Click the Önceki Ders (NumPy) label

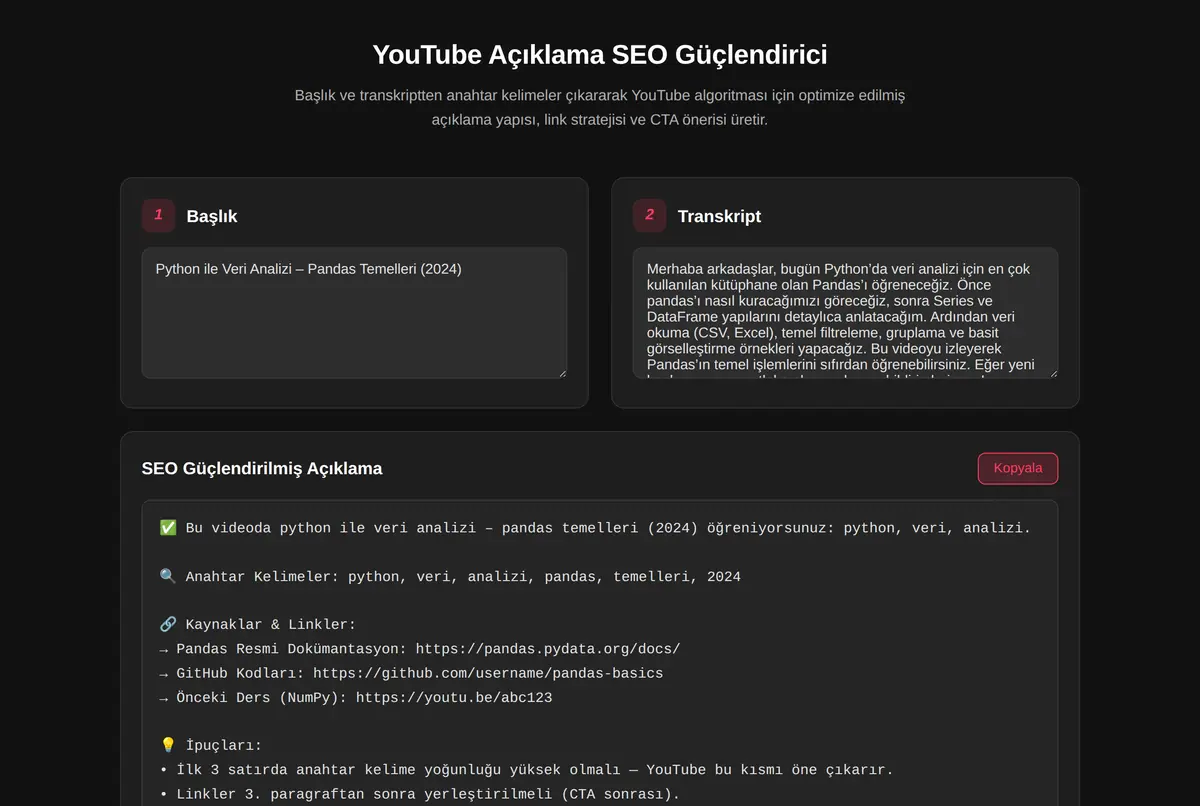click(x=262, y=698)
